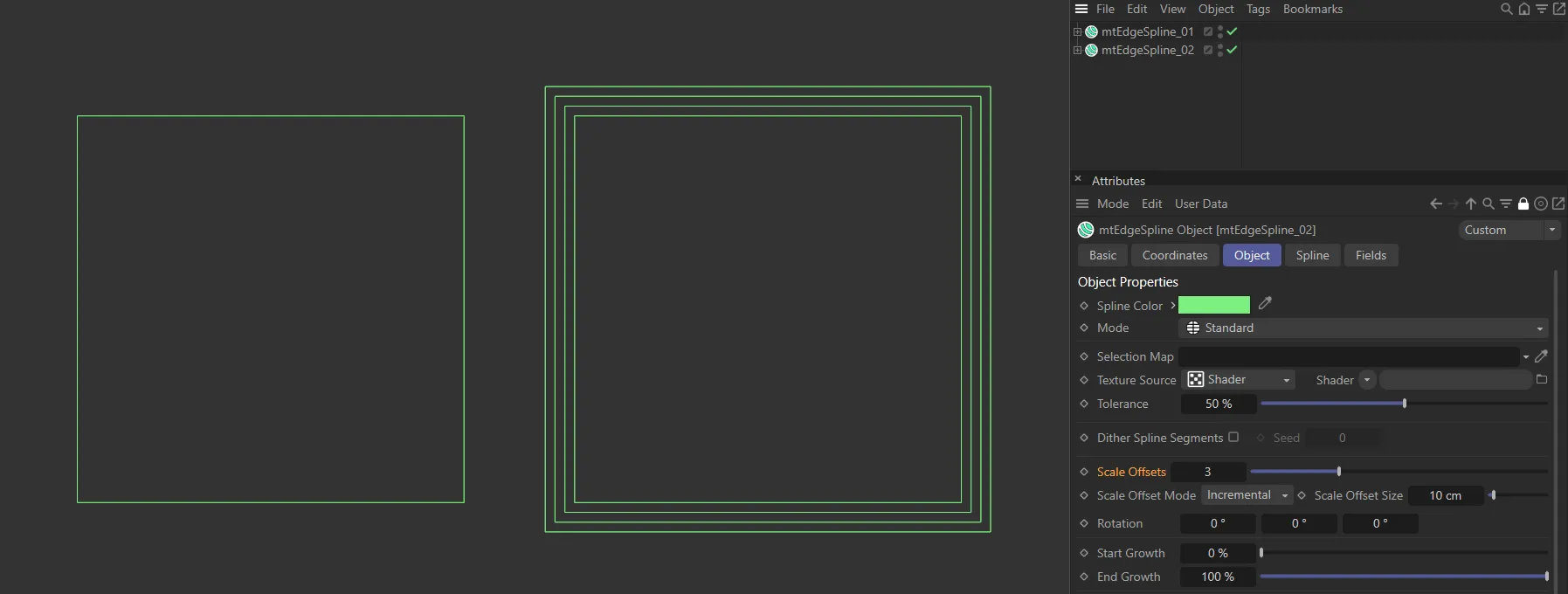The width and height of the screenshot is (1568, 594).
Task: Click the Scale Offsets value field
Action: (x=1208, y=472)
